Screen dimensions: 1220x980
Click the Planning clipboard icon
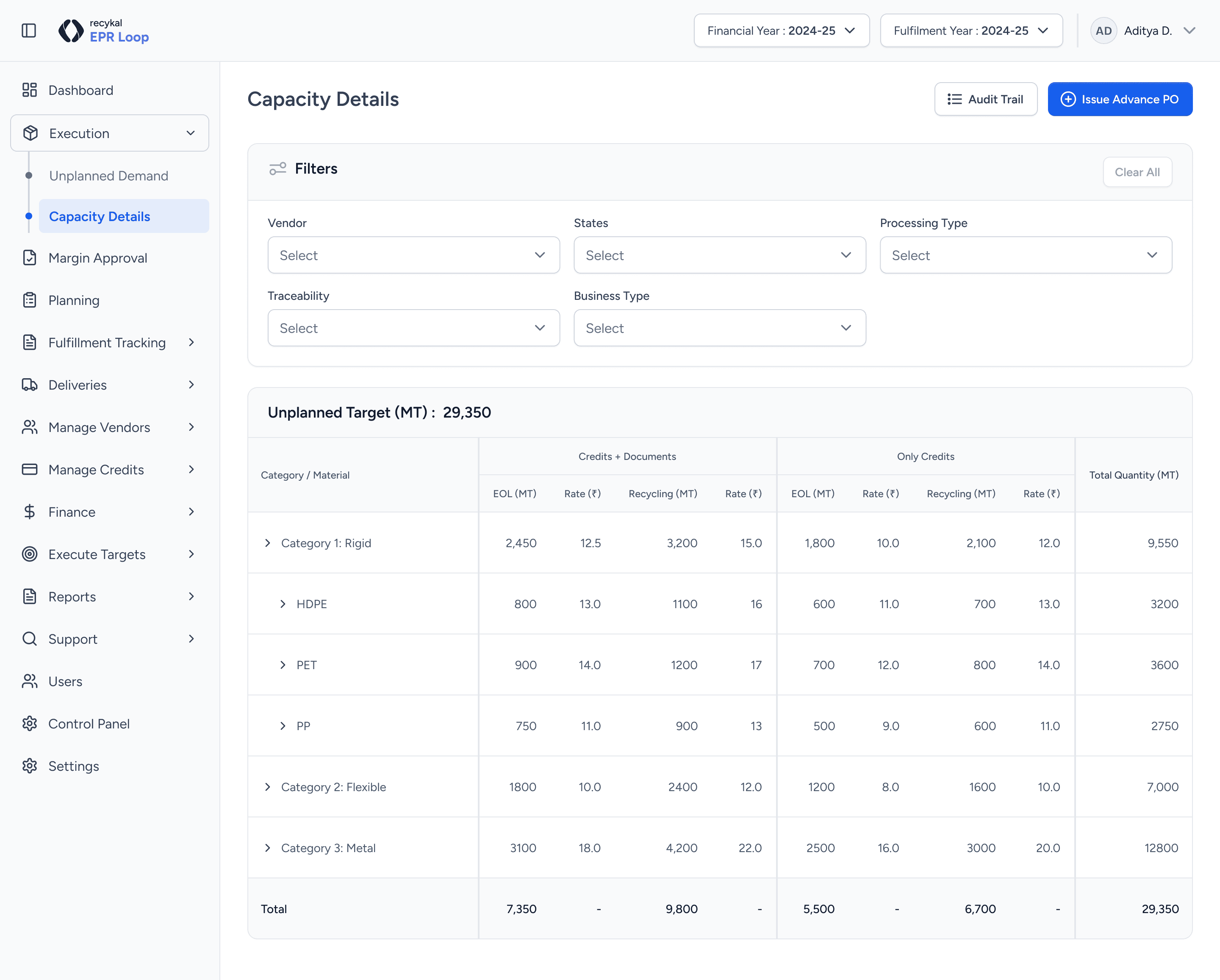29,300
